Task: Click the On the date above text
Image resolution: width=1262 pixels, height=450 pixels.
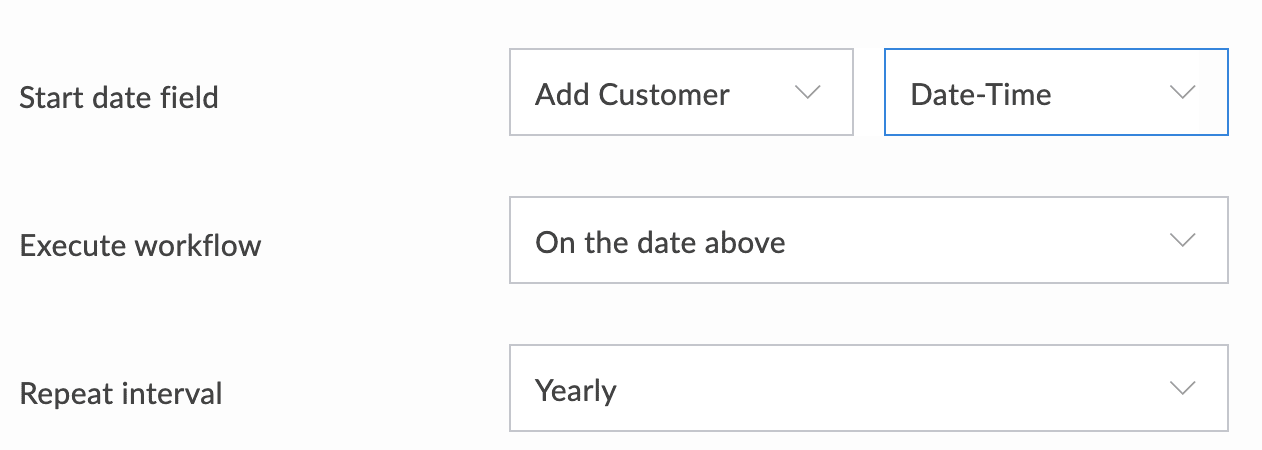Action: pyautogui.click(x=660, y=242)
